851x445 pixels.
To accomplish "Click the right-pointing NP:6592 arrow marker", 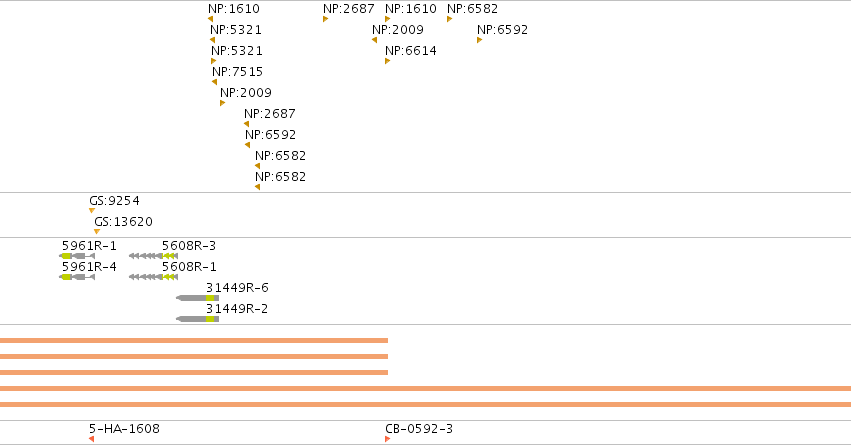I will [479, 40].
